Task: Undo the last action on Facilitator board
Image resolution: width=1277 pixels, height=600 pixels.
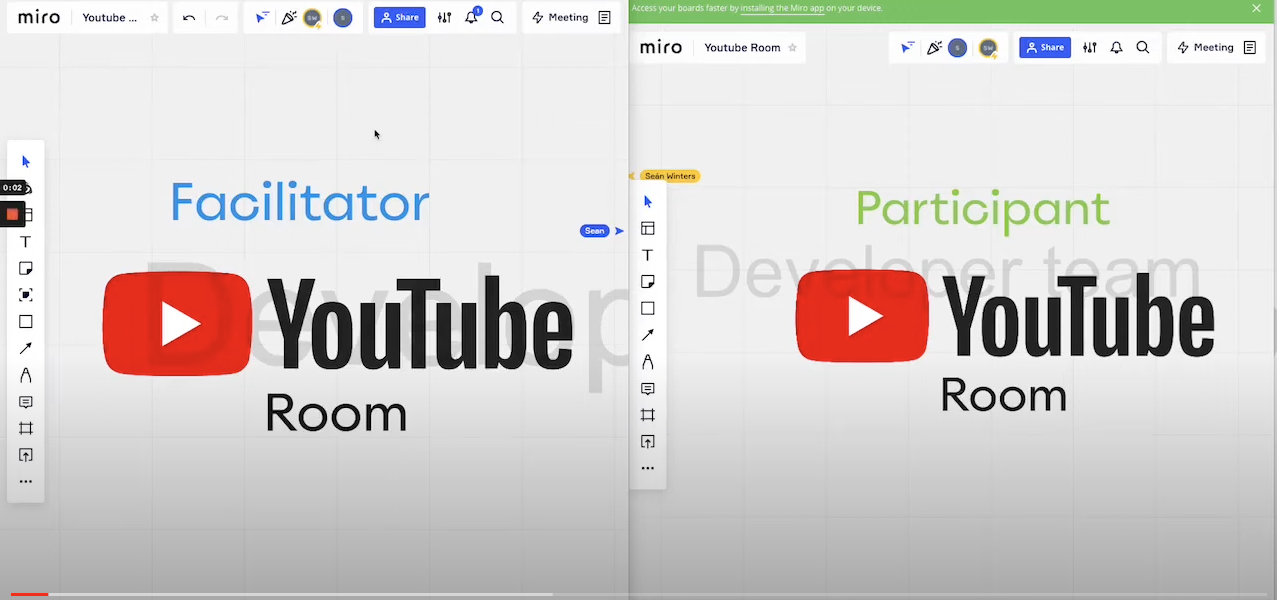Action: tap(189, 18)
